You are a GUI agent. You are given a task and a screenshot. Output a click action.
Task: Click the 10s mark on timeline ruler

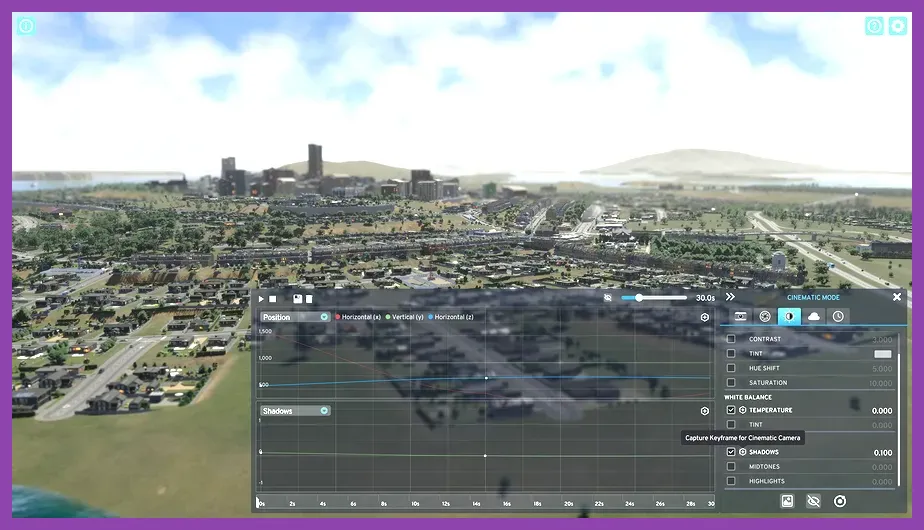click(415, 503)
